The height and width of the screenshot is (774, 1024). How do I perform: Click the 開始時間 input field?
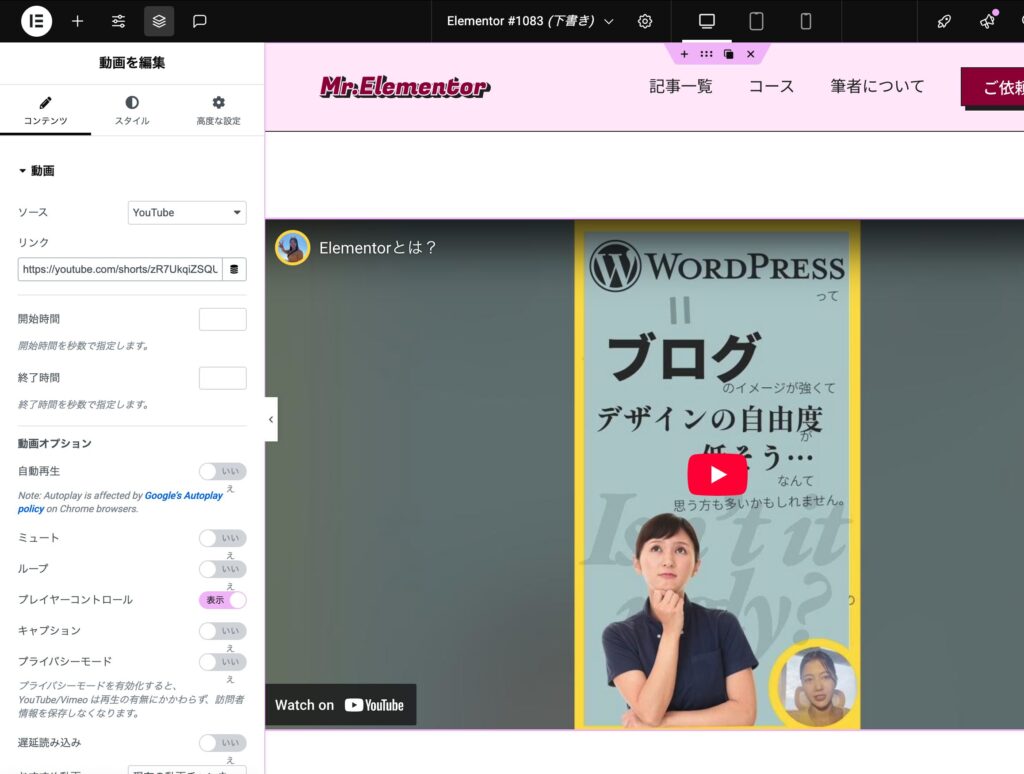pos(222,320)
